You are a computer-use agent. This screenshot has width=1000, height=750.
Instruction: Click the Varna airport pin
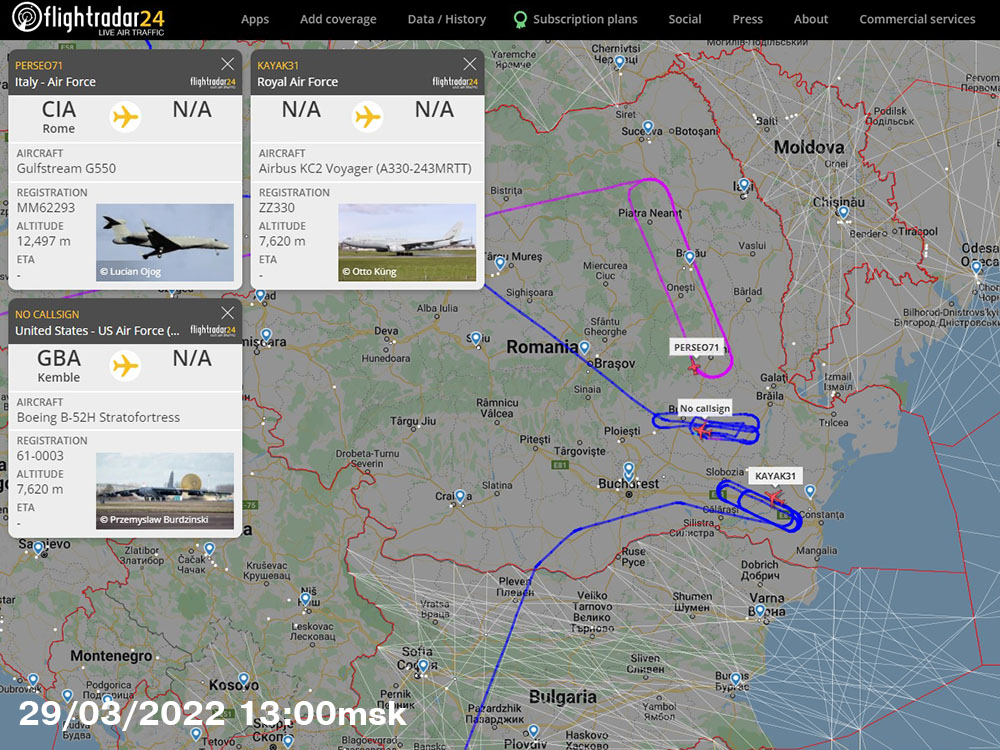click(x=760, y=611)
